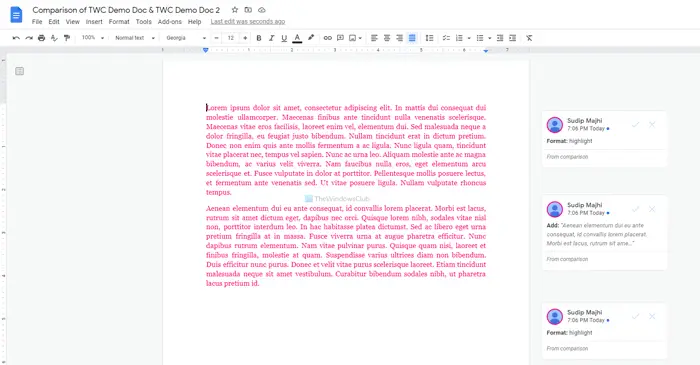Image resolution: width=700 pixels, height=365 pixels.
Task: Reject the bottom Format highlight suggestion
Action: (652, 316)
